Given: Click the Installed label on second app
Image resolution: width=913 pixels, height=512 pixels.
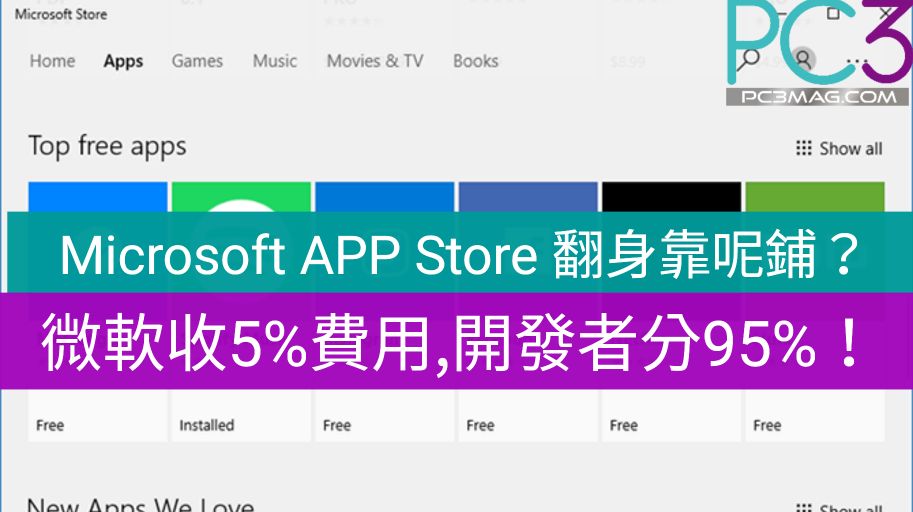Looking at the screenshot, I should point(206,425).
